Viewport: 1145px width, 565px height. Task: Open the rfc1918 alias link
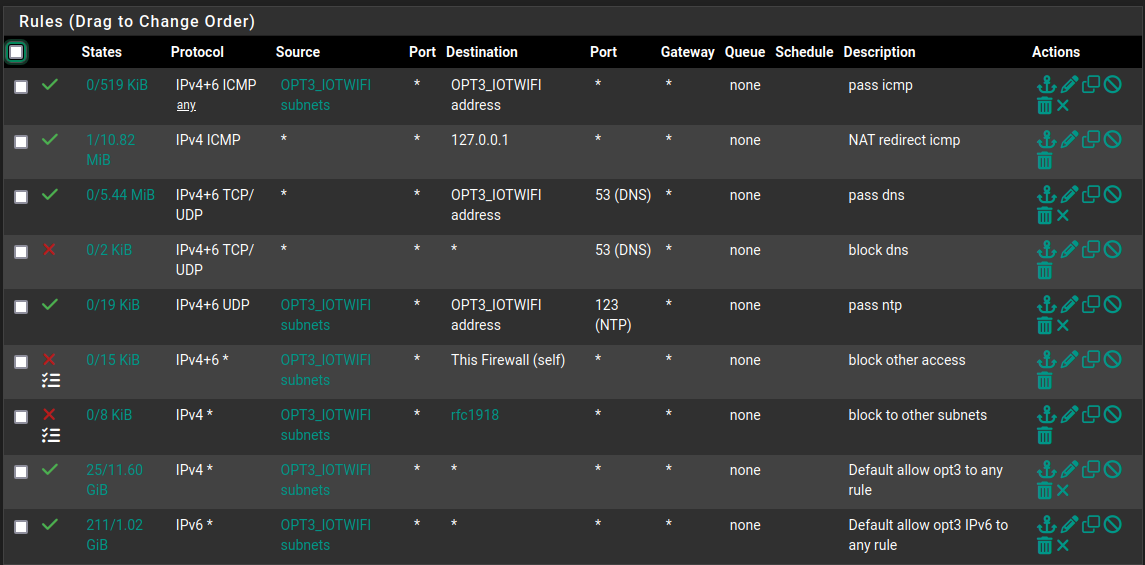475,415
